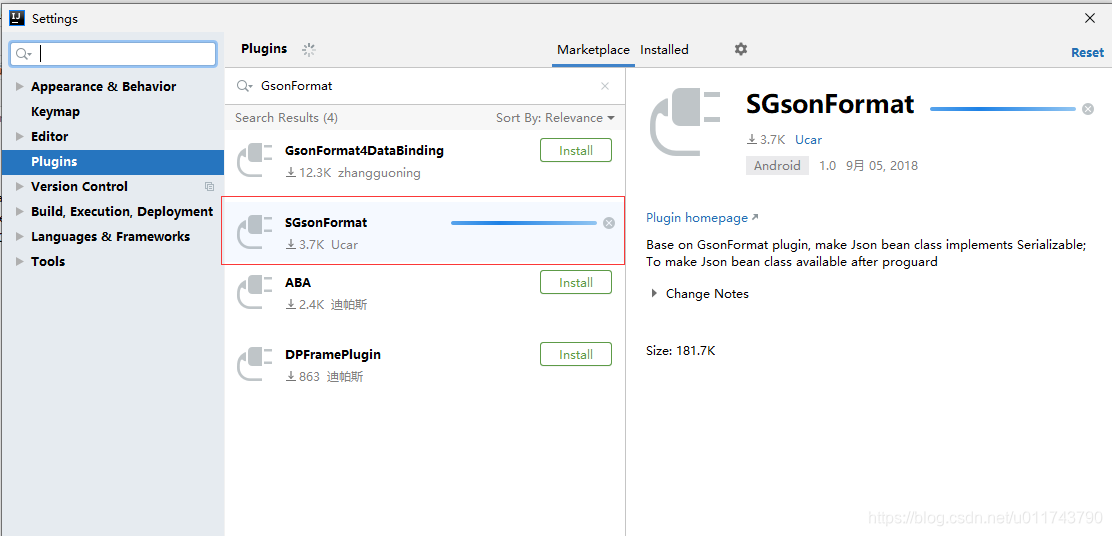Click copy icon beside Version Control
Image resolution: width=1112 pixels, height=536 pixels.
(209, 186)
